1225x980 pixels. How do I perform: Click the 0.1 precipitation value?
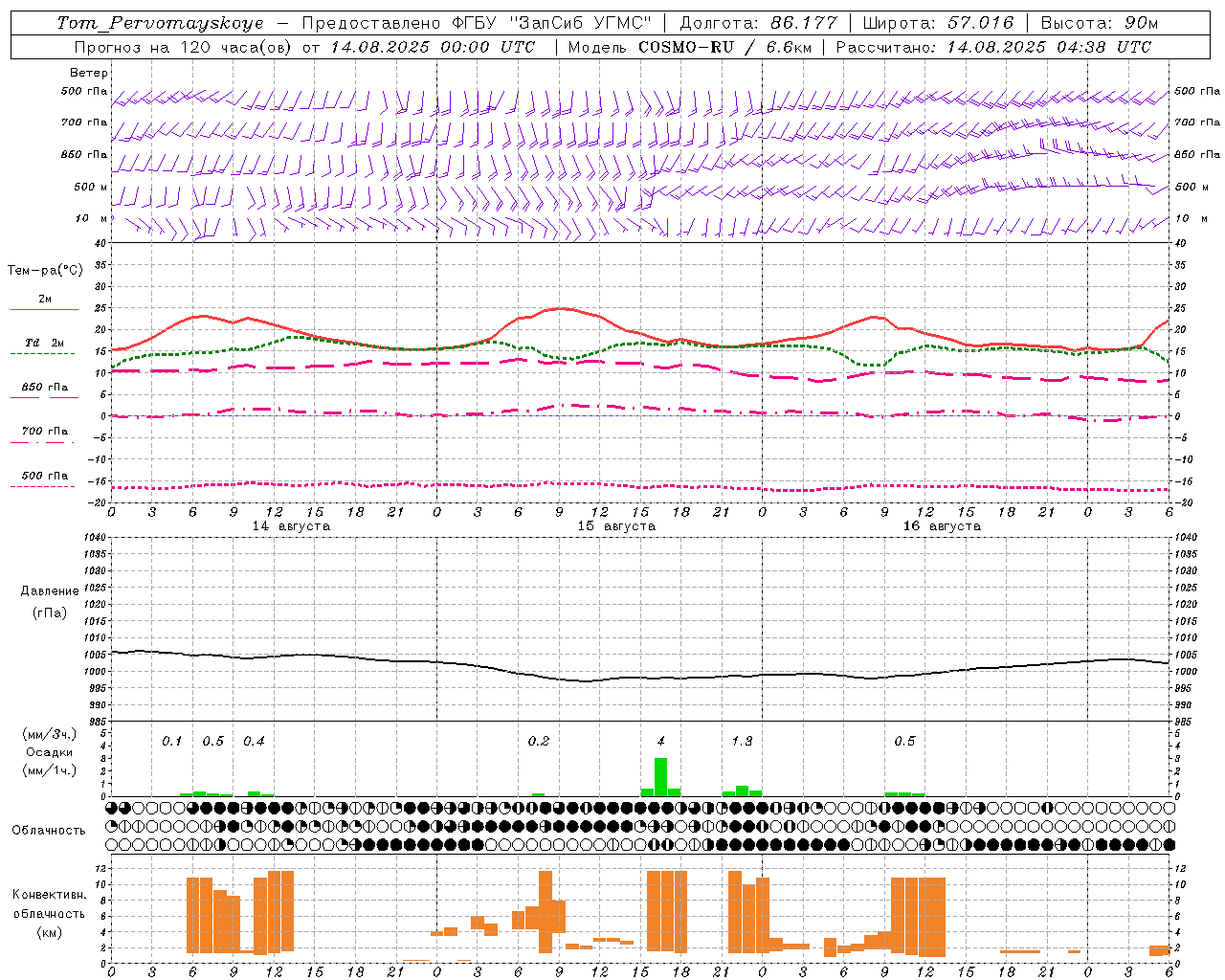[x=171, y=741]
